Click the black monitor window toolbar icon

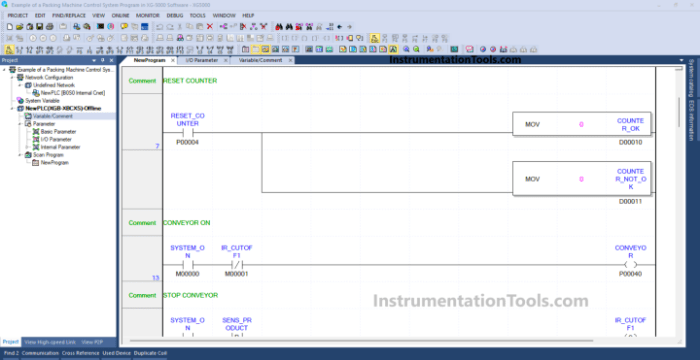(x=100, y=27)
